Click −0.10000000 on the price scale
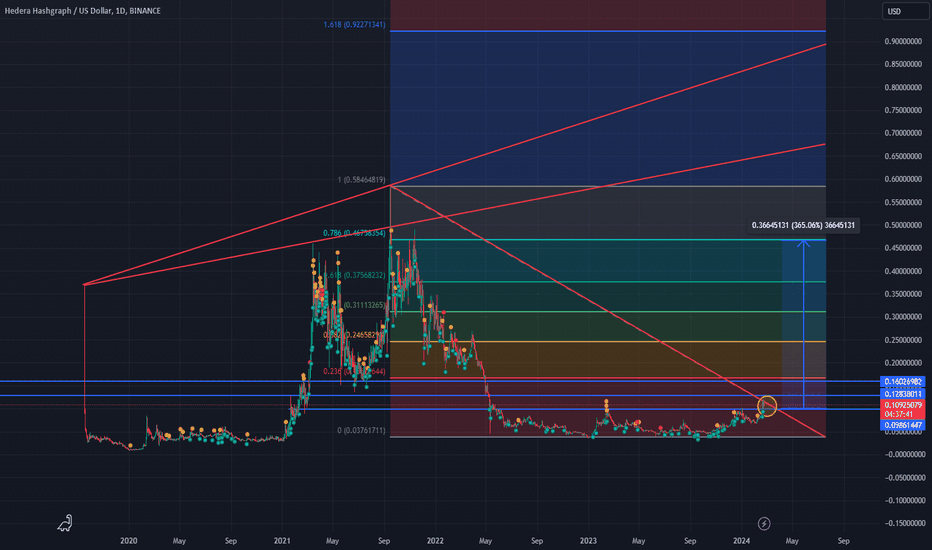This screenshot has height=550, width=932. [x=903, y=501]
